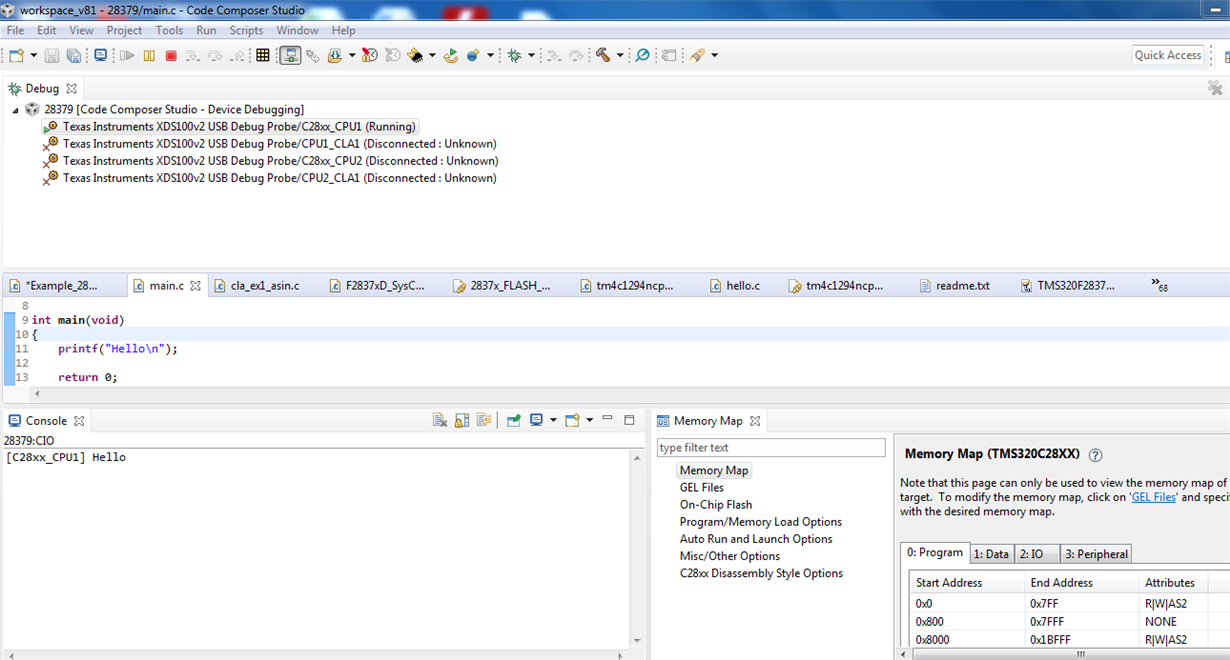The width and height of the screenshot is (1230, 660).
Task: Select On-Chip Flash in the list
Action: [x=716, y=505]
